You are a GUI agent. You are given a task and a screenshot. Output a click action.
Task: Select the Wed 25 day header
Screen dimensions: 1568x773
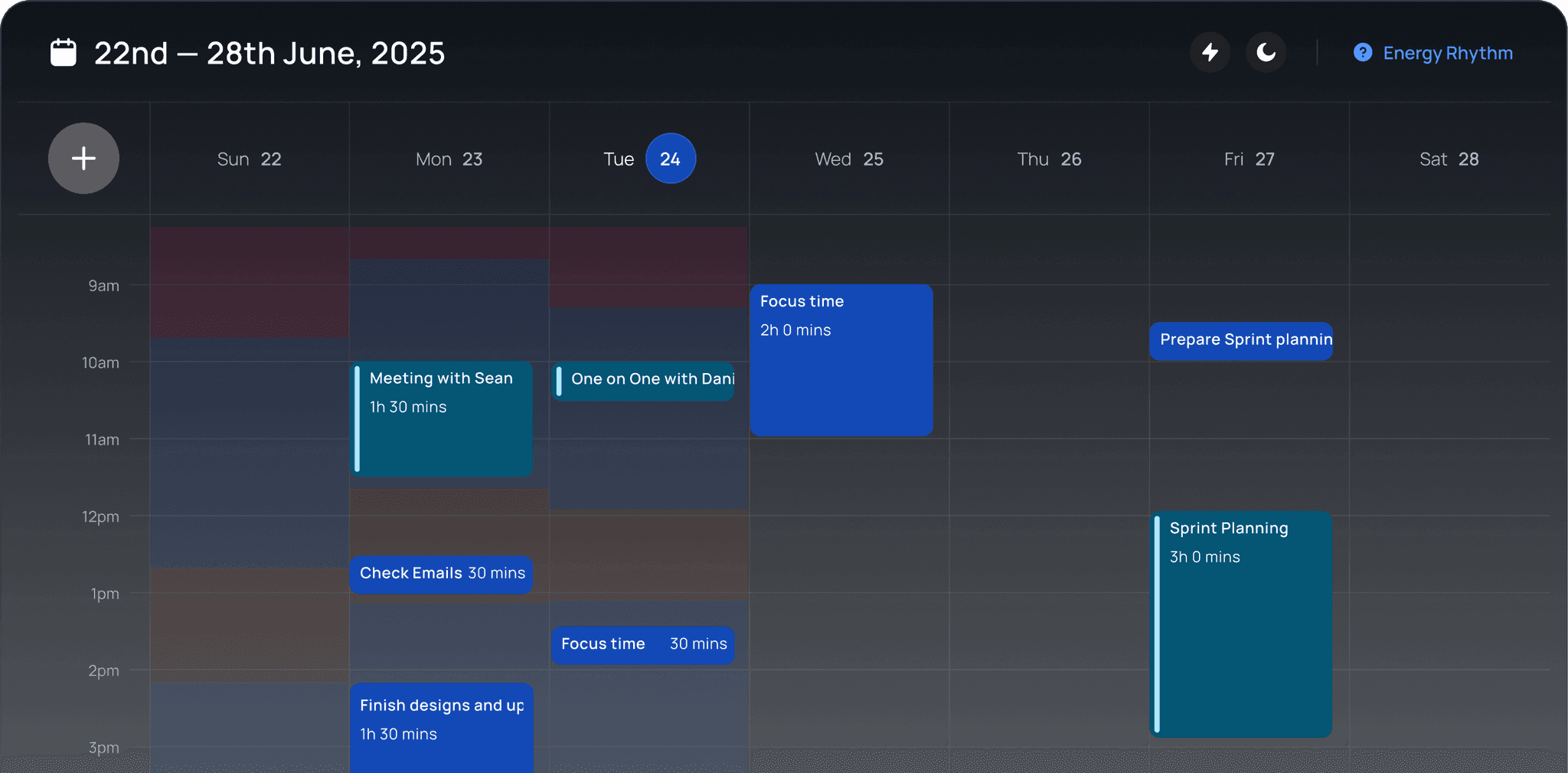point(849,159)
